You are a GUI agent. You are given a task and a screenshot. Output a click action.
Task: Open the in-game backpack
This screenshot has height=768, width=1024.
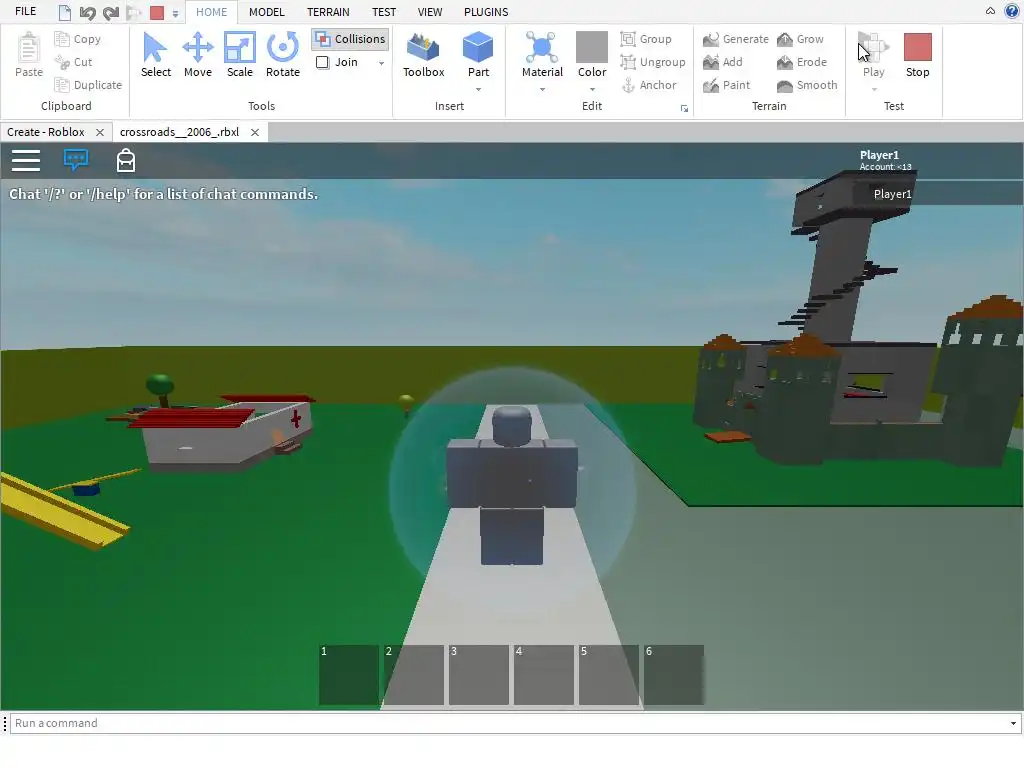125,160
